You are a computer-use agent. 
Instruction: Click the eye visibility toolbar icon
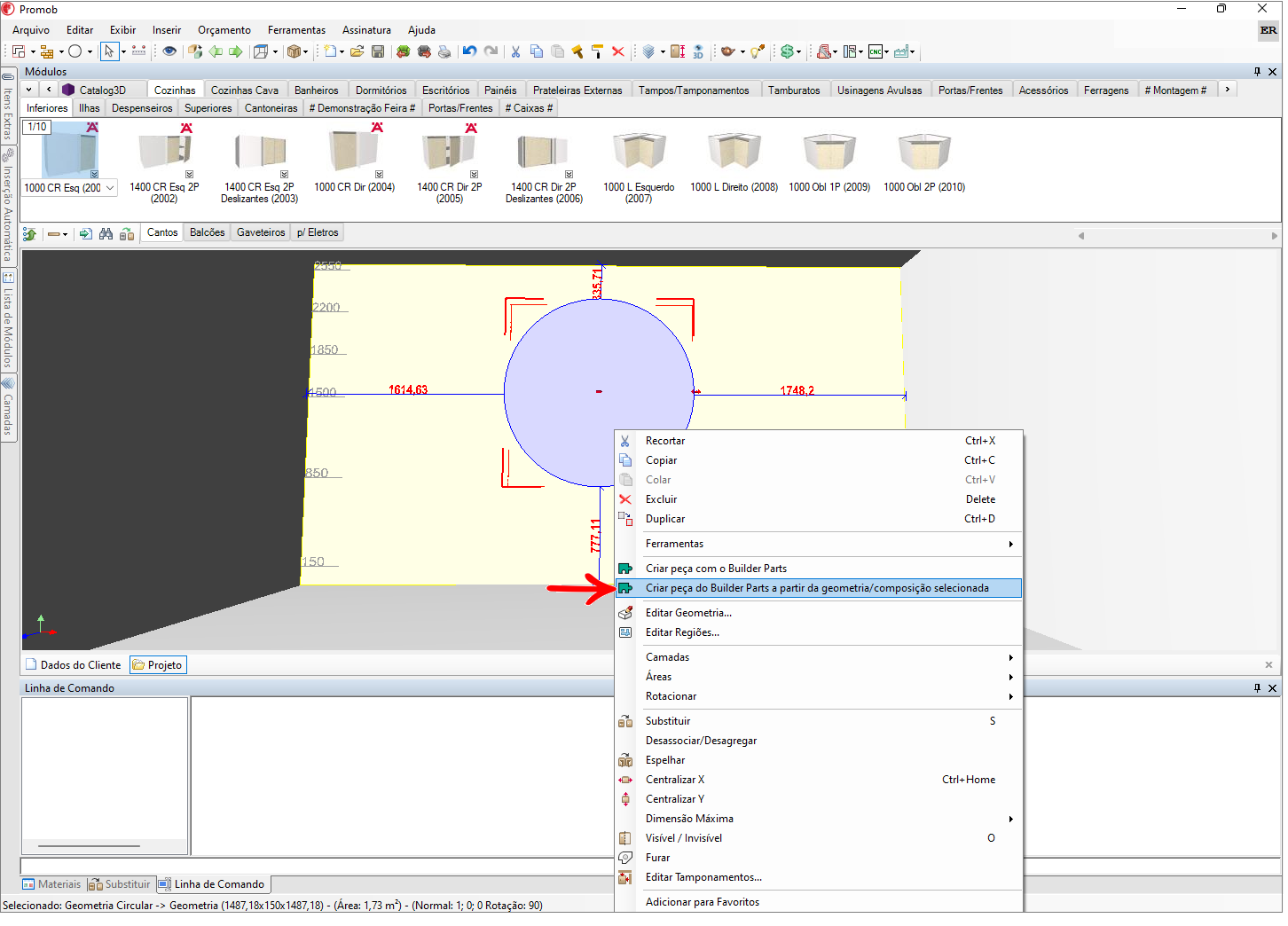click(x=169, y=51)
